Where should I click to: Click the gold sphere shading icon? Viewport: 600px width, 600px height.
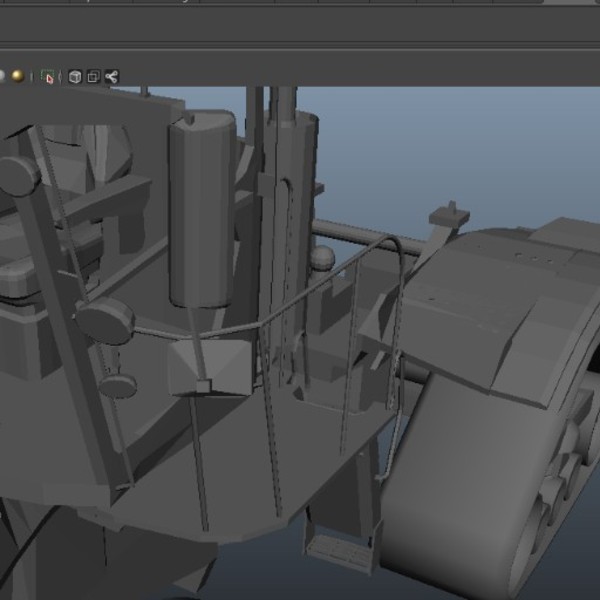tap(18, 76)
